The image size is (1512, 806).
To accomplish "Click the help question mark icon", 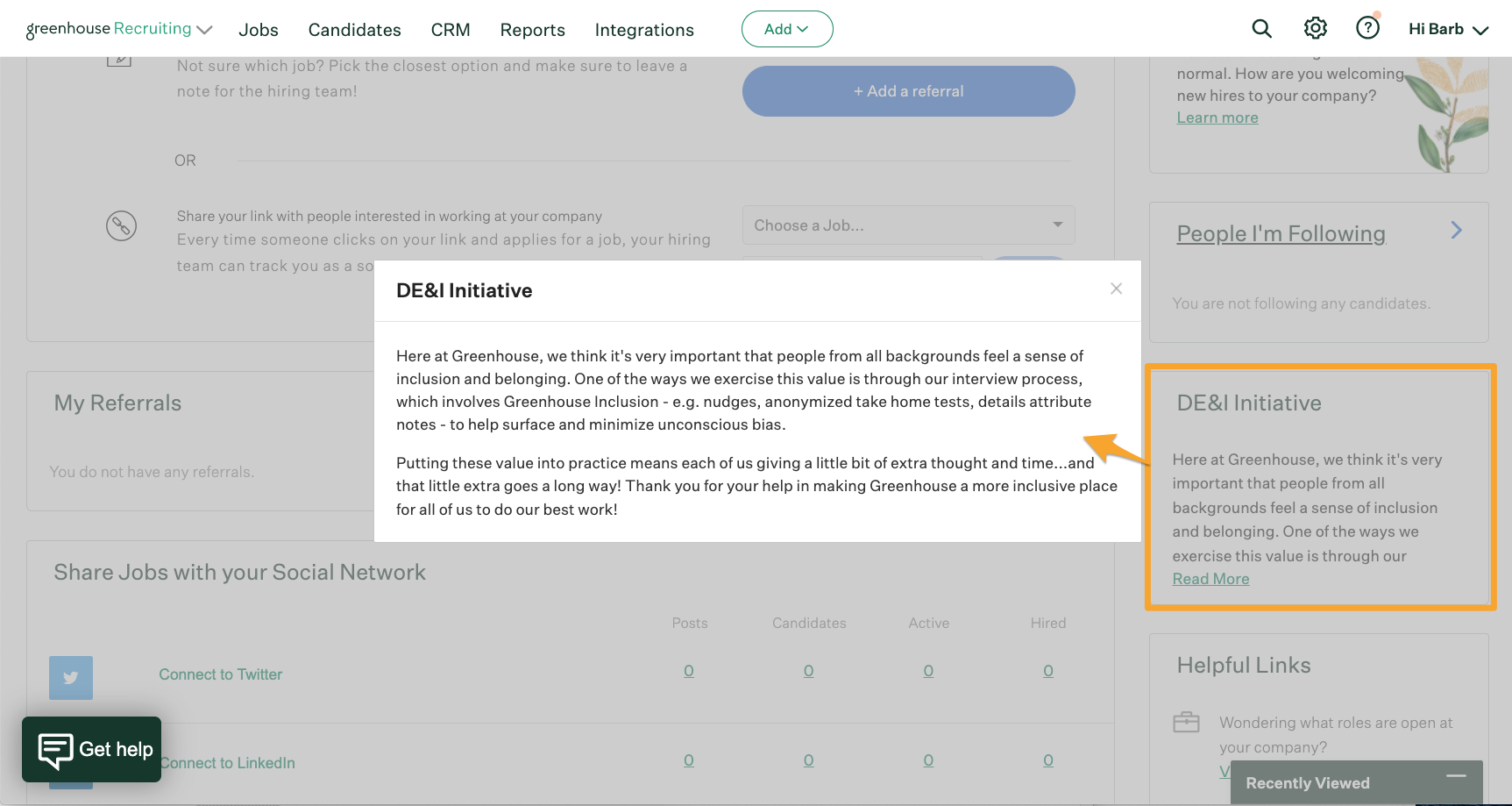I will pos(1366,28).
